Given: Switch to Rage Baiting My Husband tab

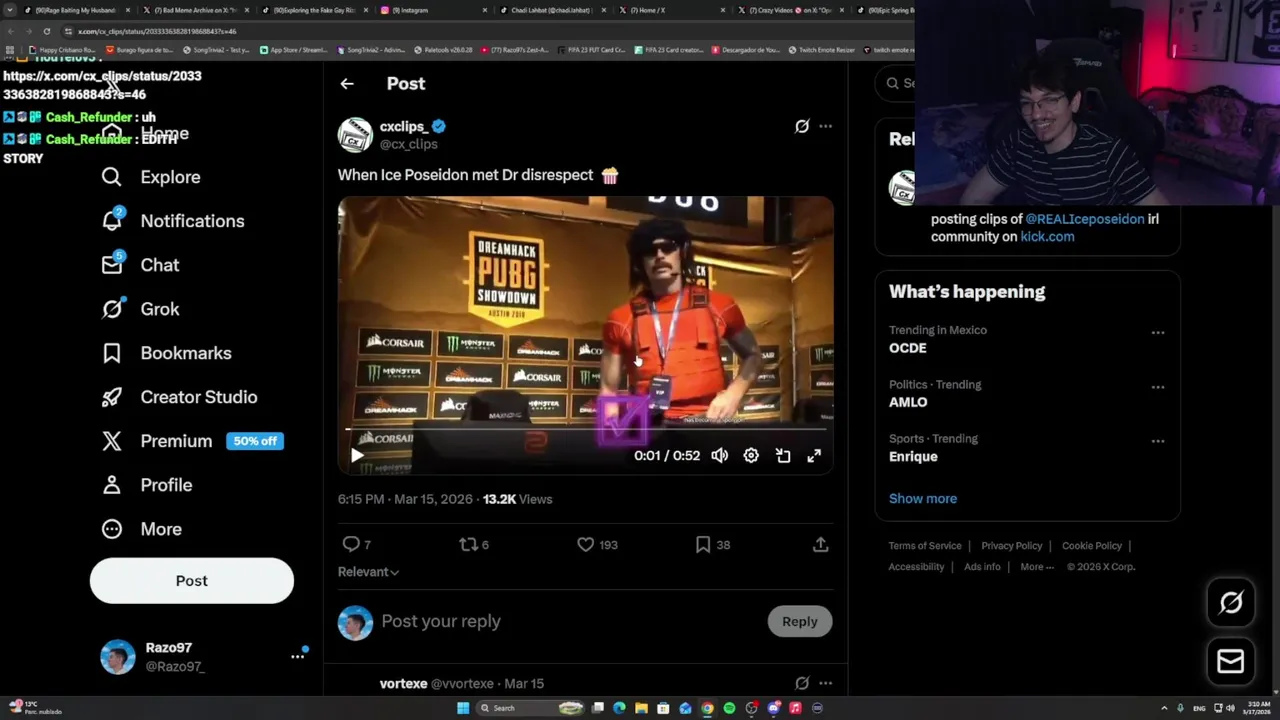Looking at the screenshot, I should coord(75,10).
